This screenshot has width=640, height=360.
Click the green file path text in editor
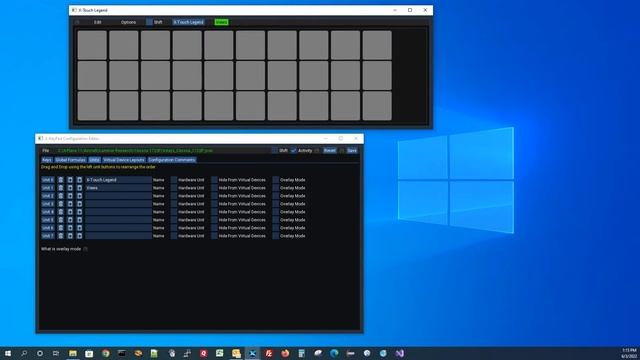[135, 151]
